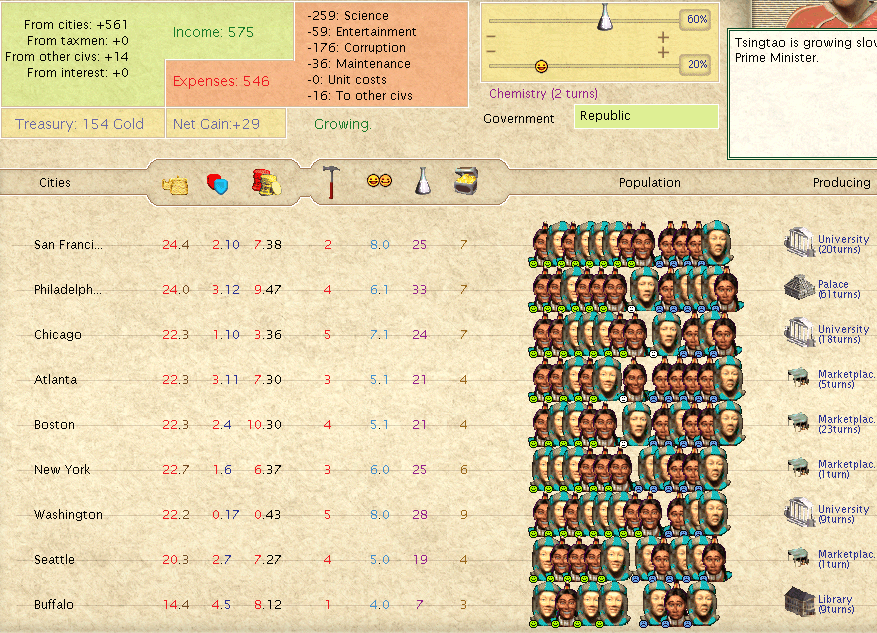This screenshot has width=877, height=633.
Task: Click the upper plus to raise science rate
Action: point(663,37)
